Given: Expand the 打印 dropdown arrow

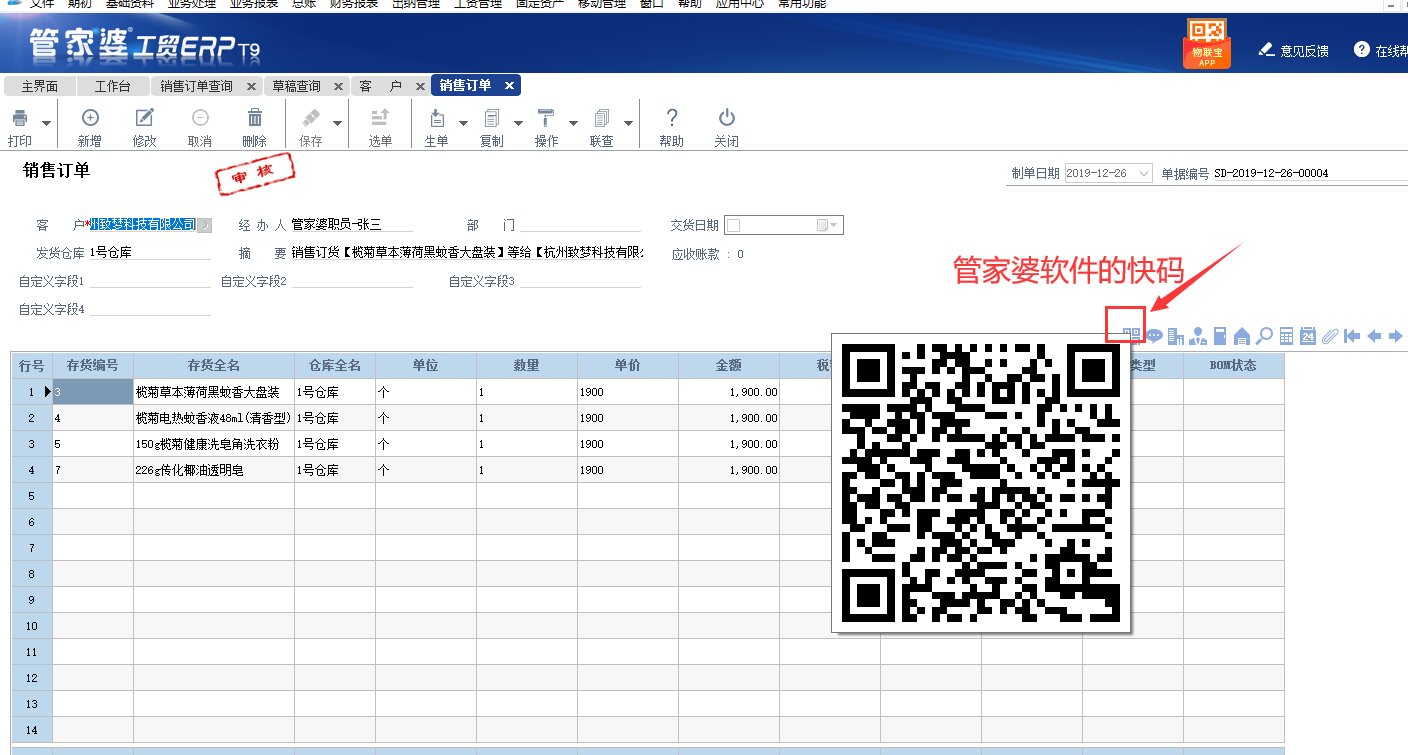Looking at the screenshot, I should [47, 122].
